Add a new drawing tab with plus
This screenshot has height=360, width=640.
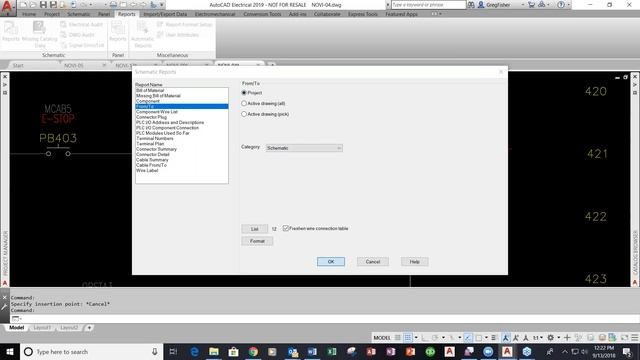[x=272, y=65]
